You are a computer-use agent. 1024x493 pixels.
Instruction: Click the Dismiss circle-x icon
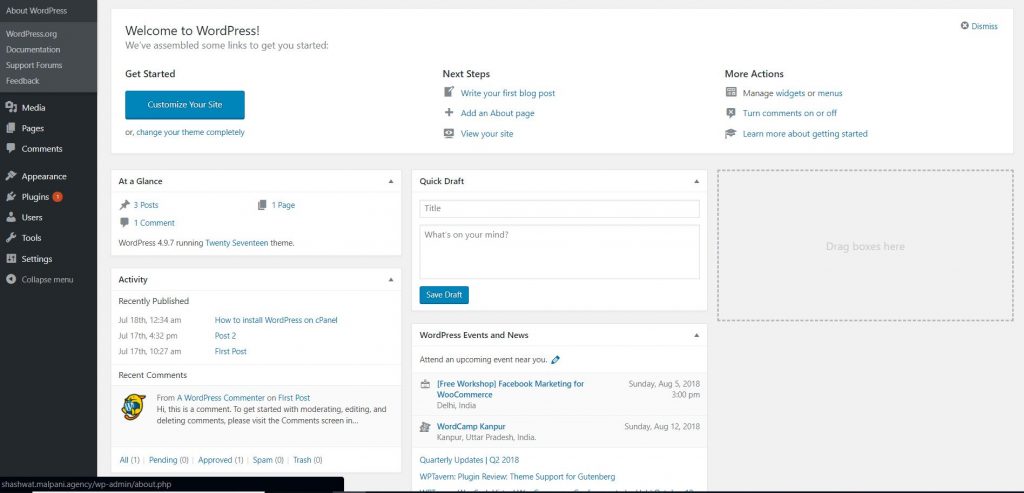(965, 25)
